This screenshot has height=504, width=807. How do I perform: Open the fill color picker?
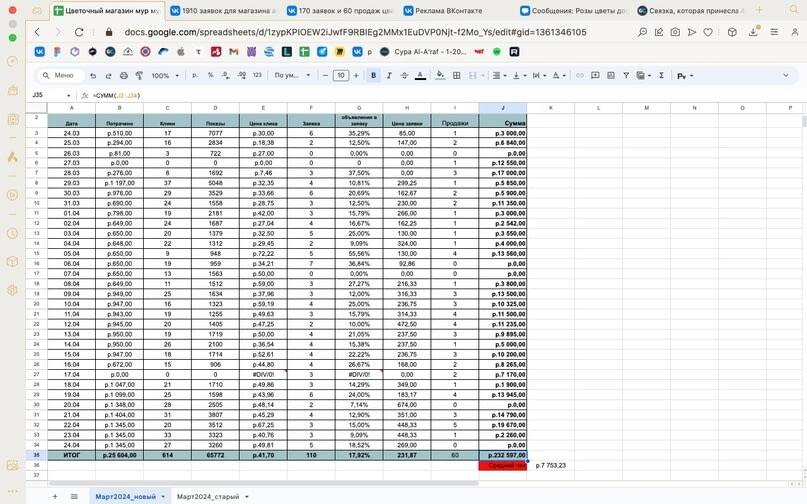tap(441, 75)
